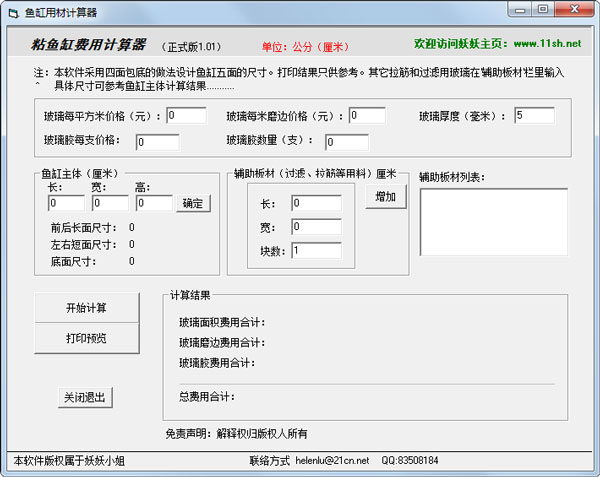600x477 pixels.
Task: Click the fish tank 长 length field
Action: [66, 204]
